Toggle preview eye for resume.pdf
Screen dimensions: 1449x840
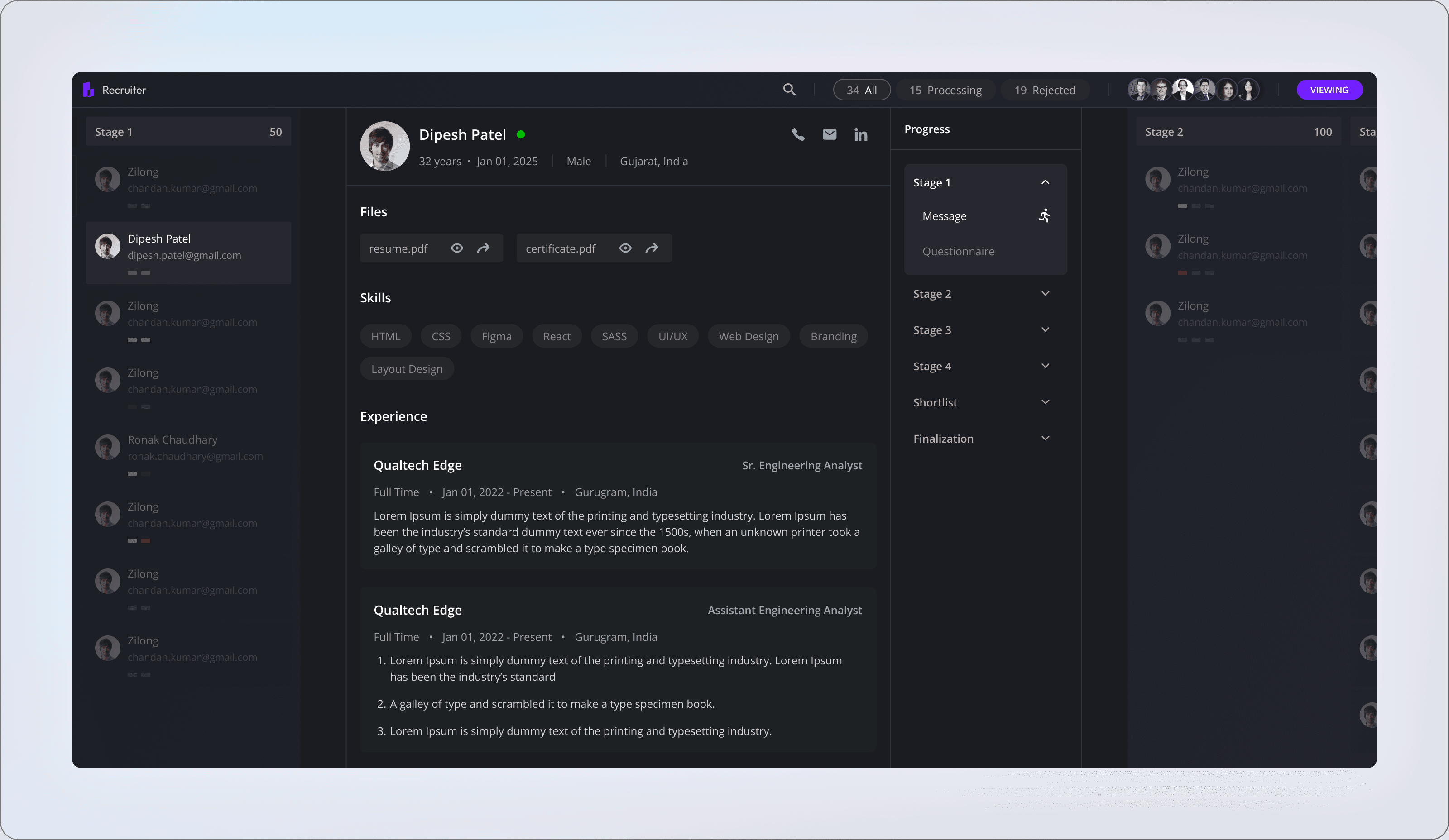(456, 248)
